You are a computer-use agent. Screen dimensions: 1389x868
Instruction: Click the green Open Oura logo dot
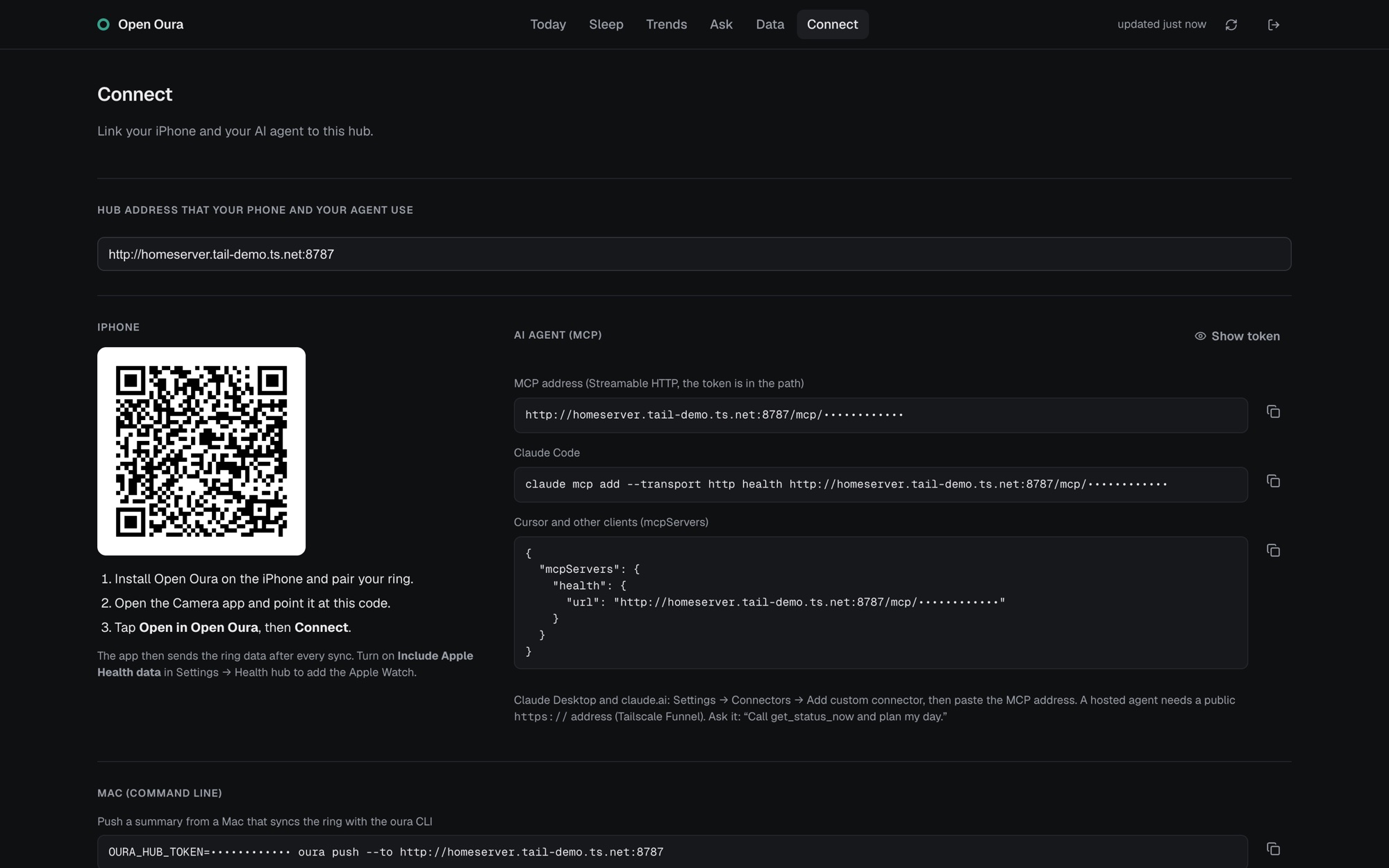coord(103,24)
